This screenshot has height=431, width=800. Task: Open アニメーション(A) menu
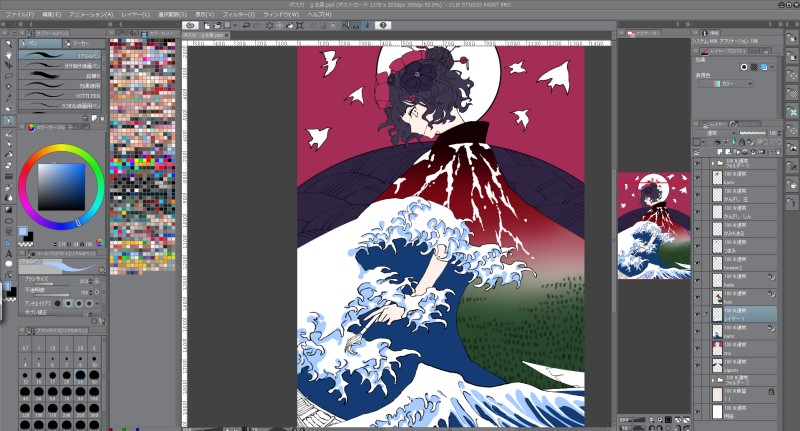coord(91,14)
